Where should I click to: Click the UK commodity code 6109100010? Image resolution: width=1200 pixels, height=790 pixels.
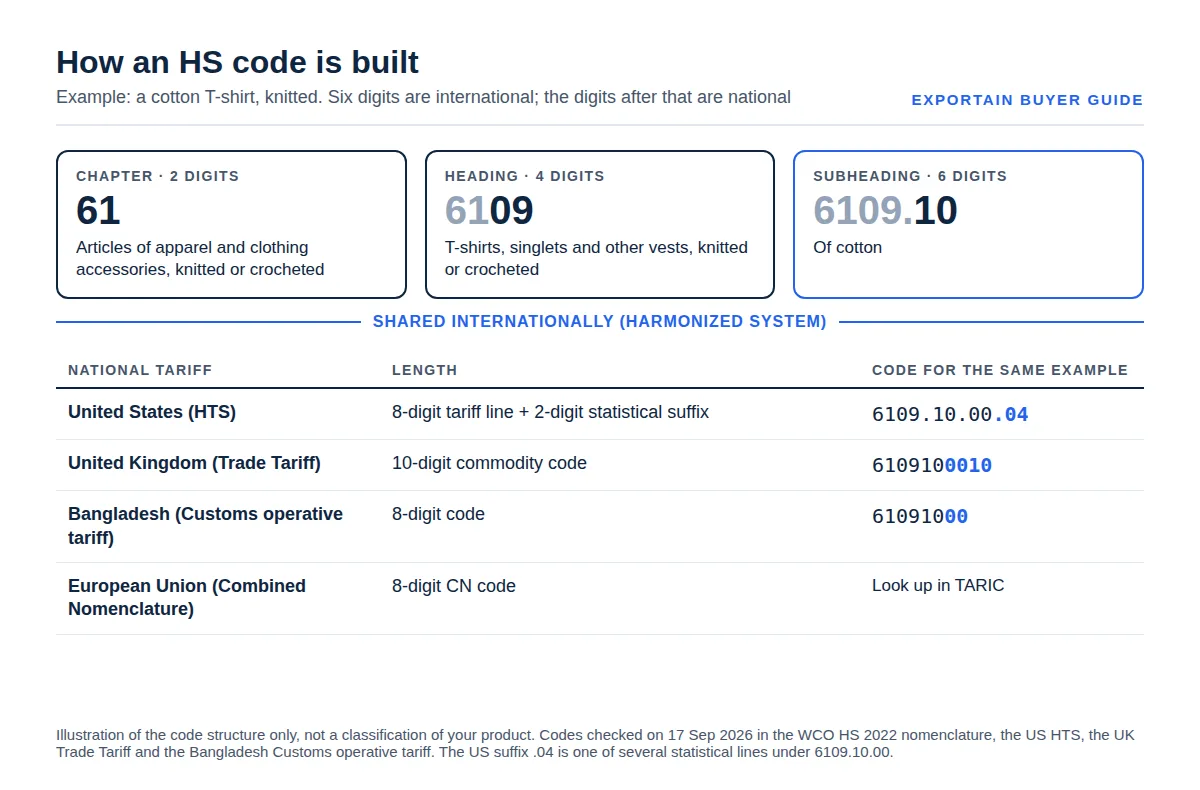pos(932,465)
